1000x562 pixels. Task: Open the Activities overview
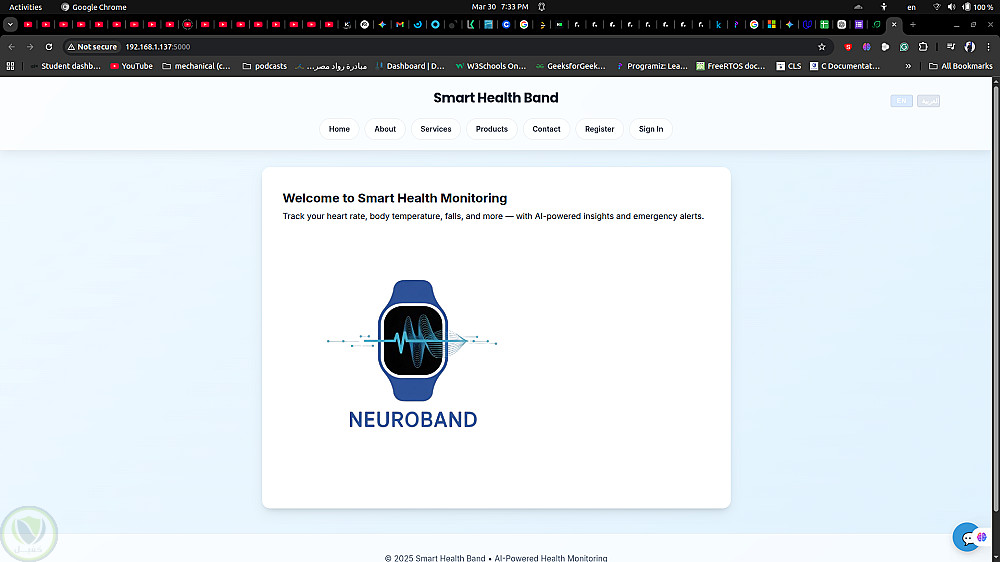26,7
